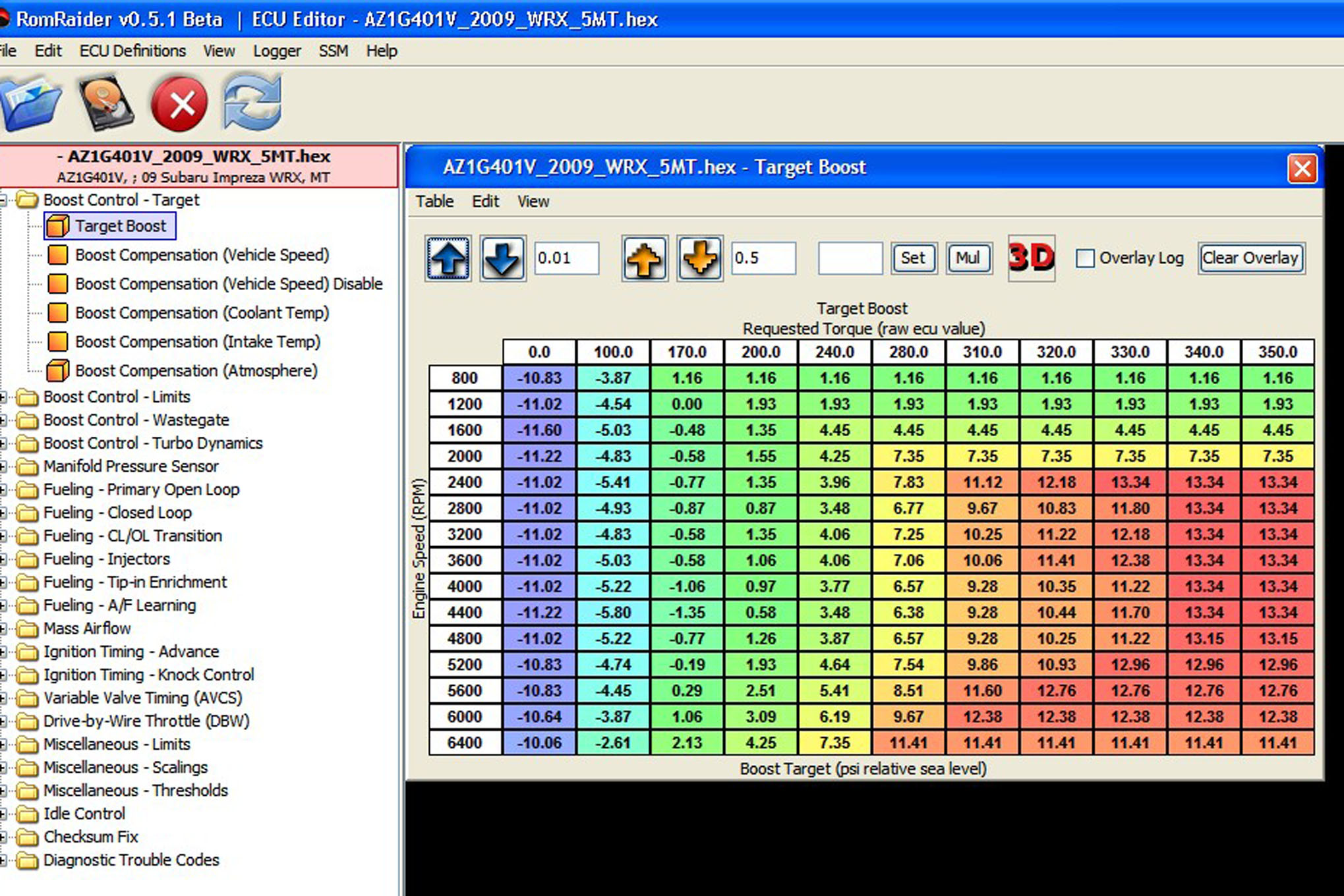
Task: Save ROM with hard drive icon
Action: (105, 103)
